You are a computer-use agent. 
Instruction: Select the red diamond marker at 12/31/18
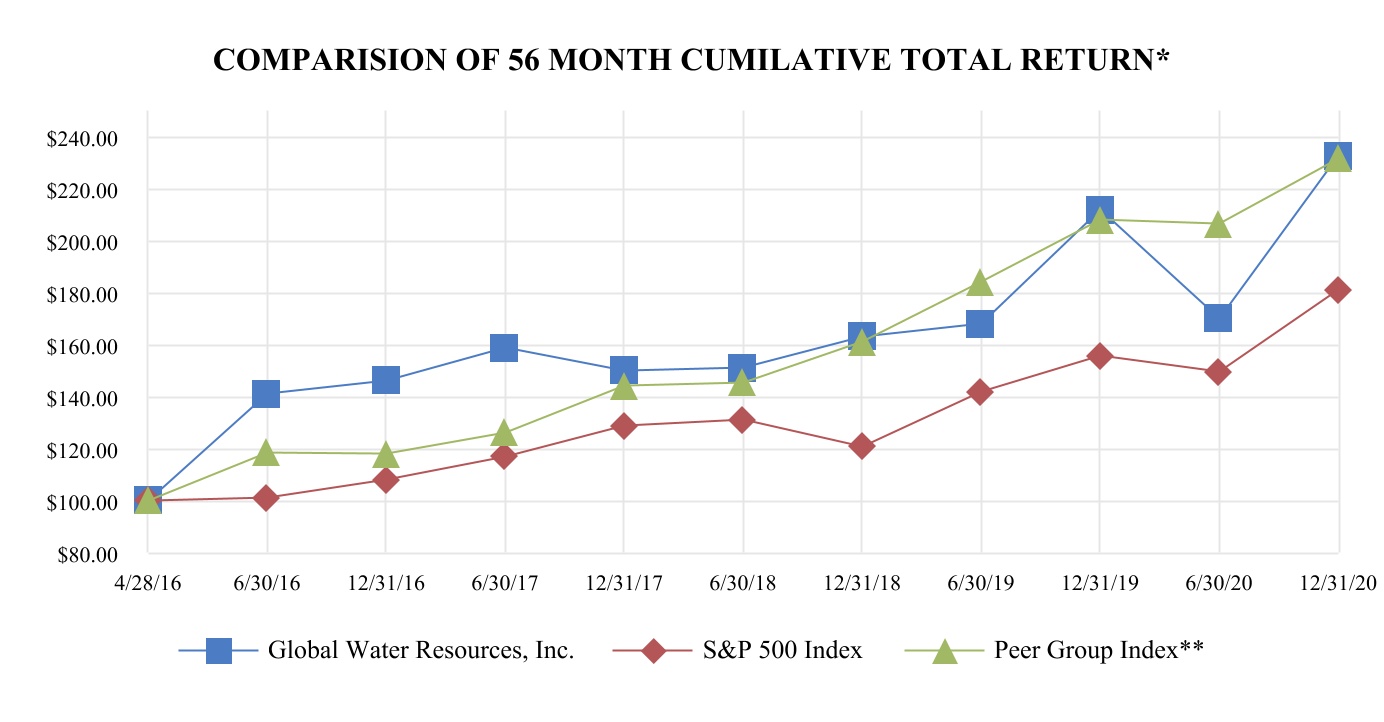pyautogui.click(x=861, y=446)
